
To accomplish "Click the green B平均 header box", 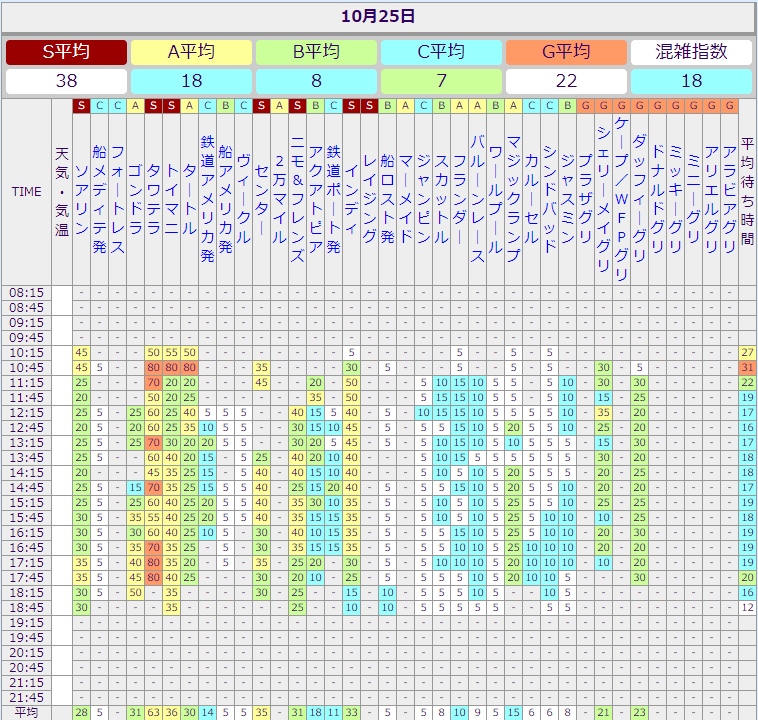I will (x=316, y=52).
